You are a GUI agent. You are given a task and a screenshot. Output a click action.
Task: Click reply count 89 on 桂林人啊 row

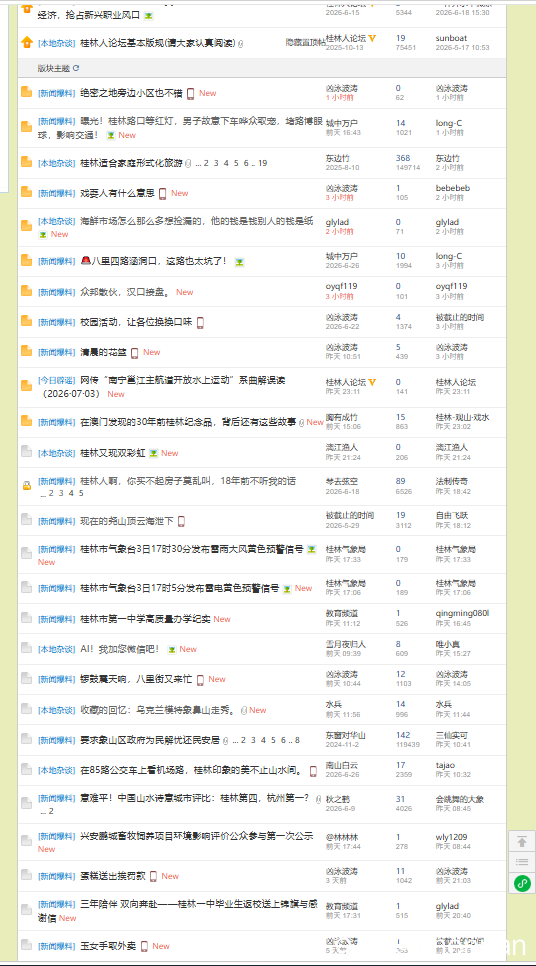400,481
